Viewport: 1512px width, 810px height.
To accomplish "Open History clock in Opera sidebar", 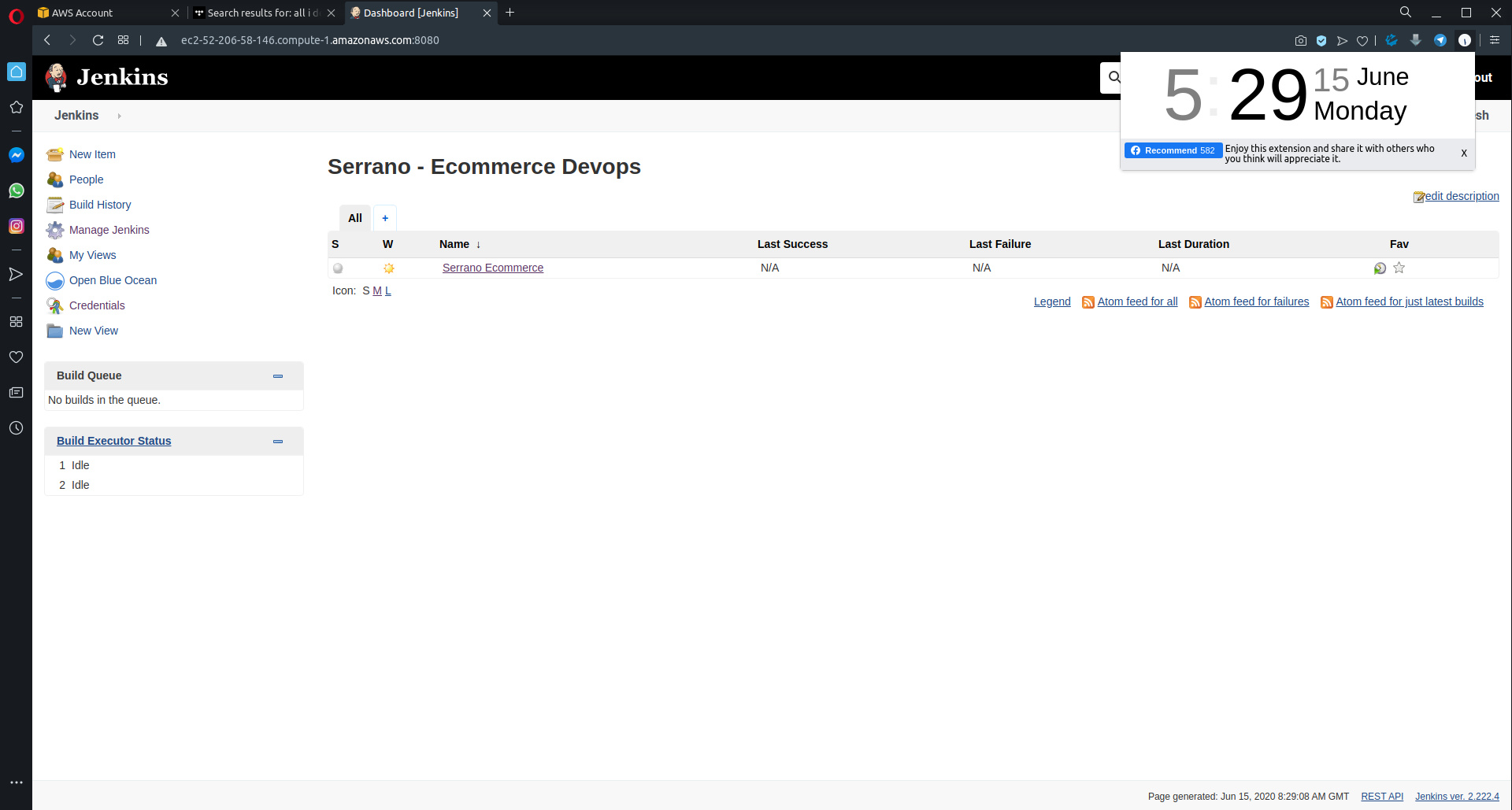I will 17,428.
